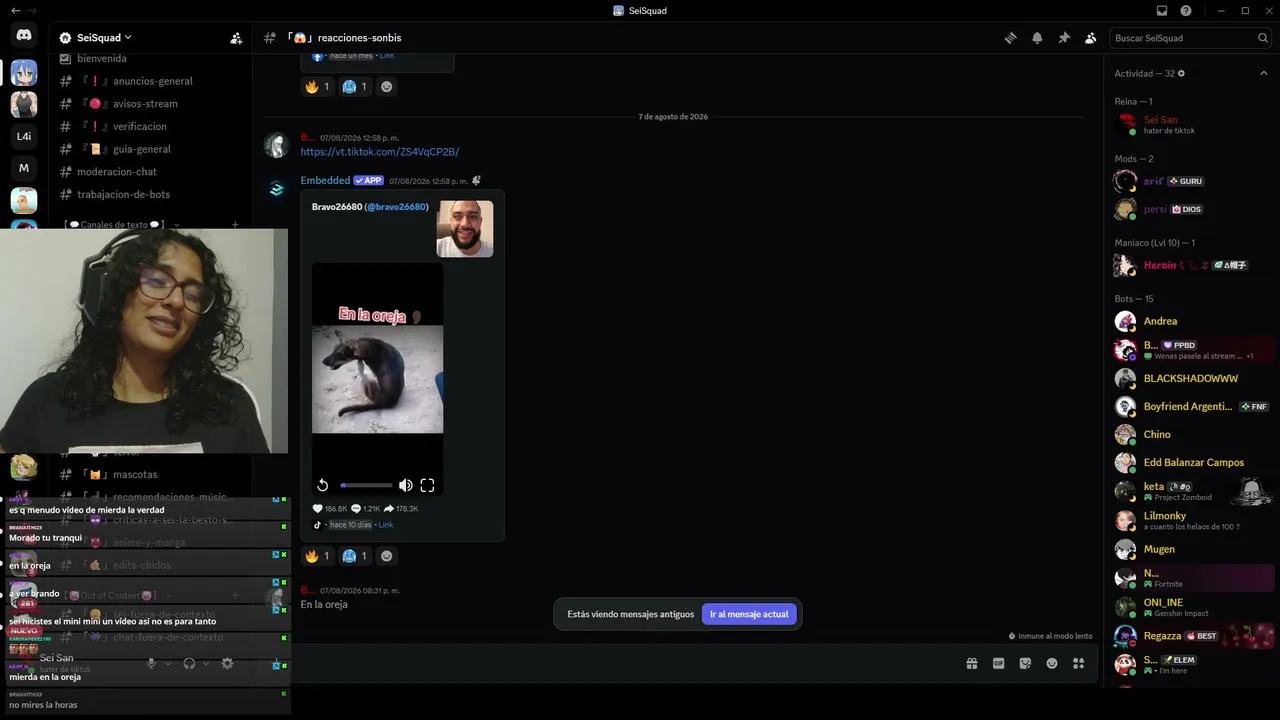This screenshot has height=720, width=1280.
Task: Open the Help question mark icon
Action: (x=1186, y=10)
